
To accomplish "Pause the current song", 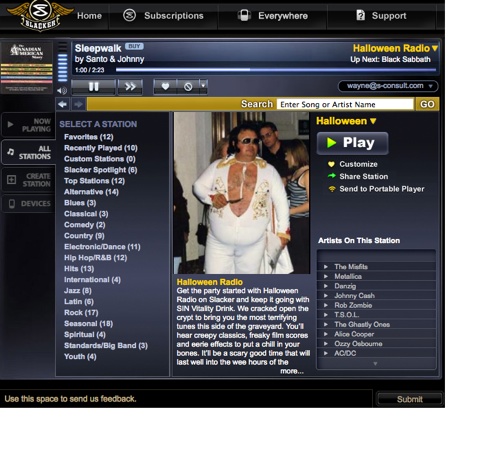I will (x=94, y=87).
